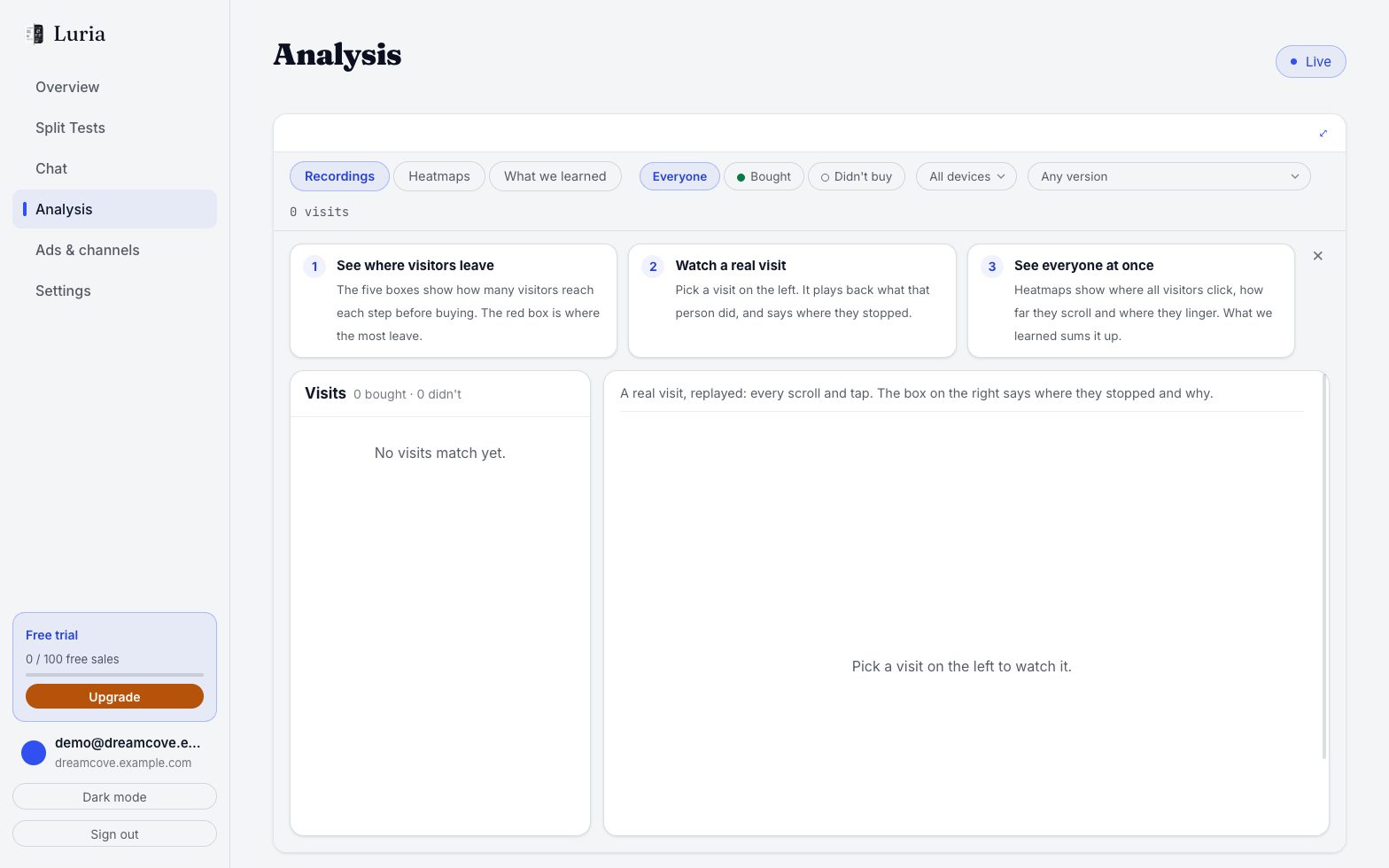
Task: Click the free sales progress bar
Action: 114,675
